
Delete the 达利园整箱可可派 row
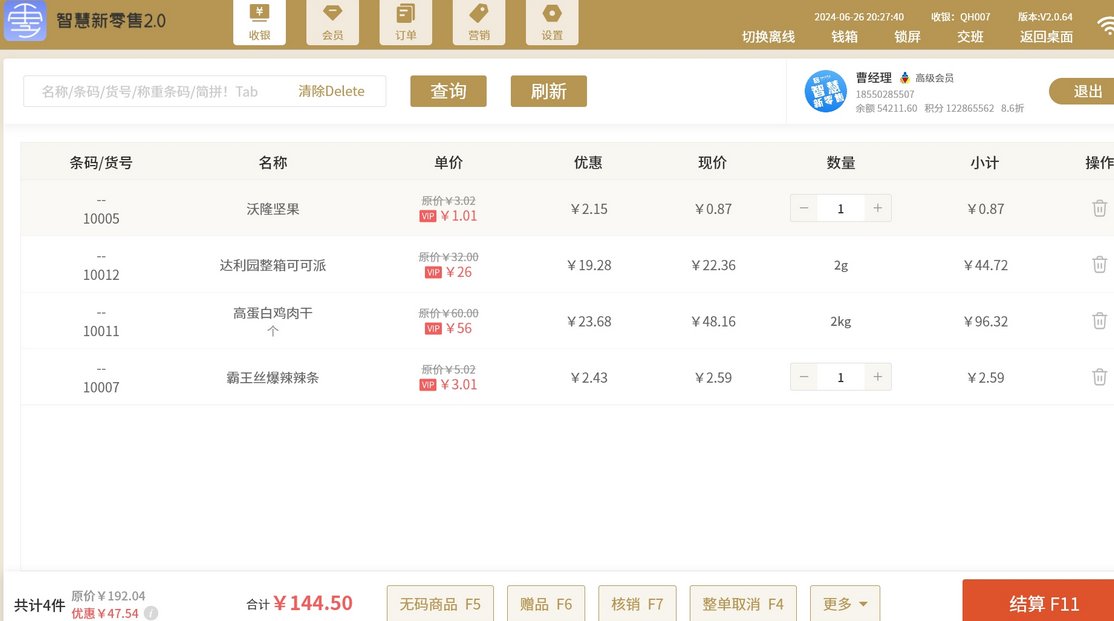(x=1099, y=264)
